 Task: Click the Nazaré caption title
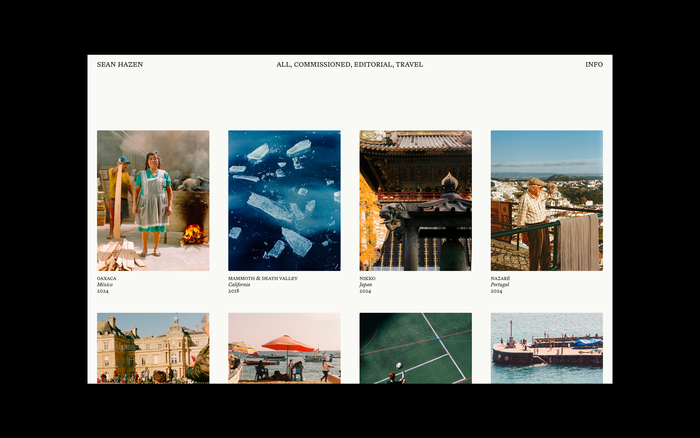tap(500, 278)
